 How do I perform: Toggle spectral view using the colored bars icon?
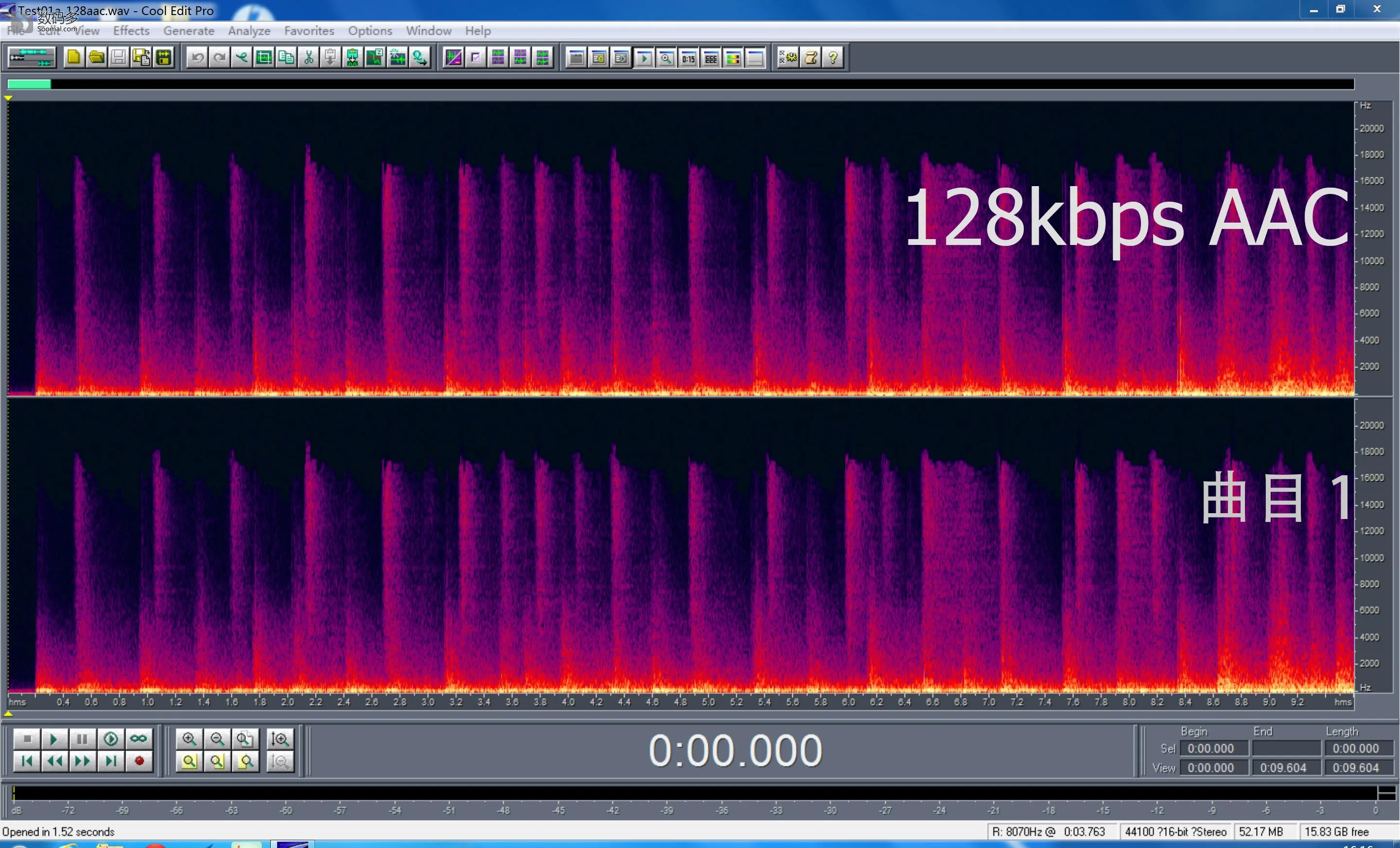click(733, 57)
